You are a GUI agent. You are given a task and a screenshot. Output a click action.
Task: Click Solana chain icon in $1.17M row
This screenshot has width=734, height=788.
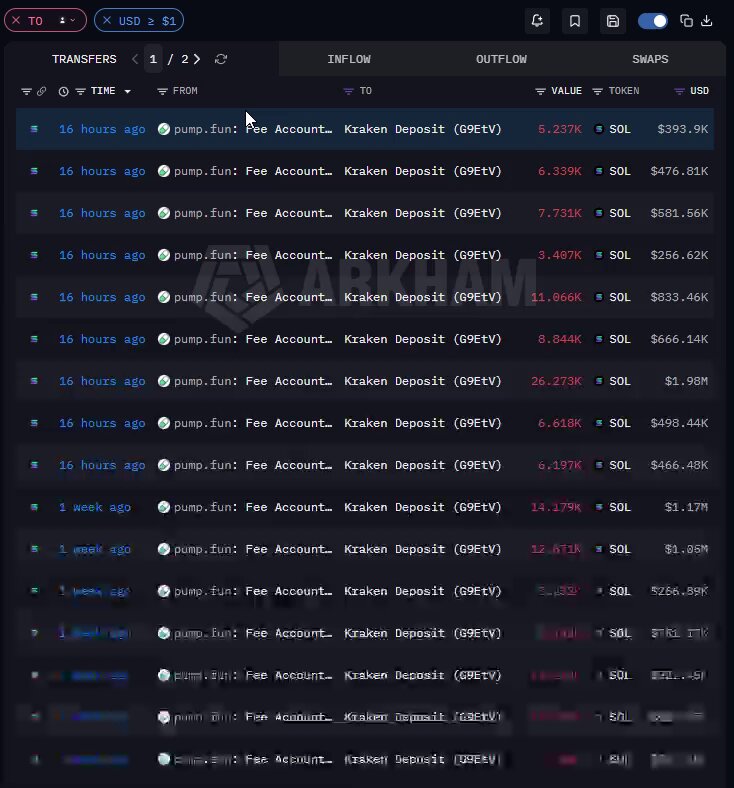34,507
